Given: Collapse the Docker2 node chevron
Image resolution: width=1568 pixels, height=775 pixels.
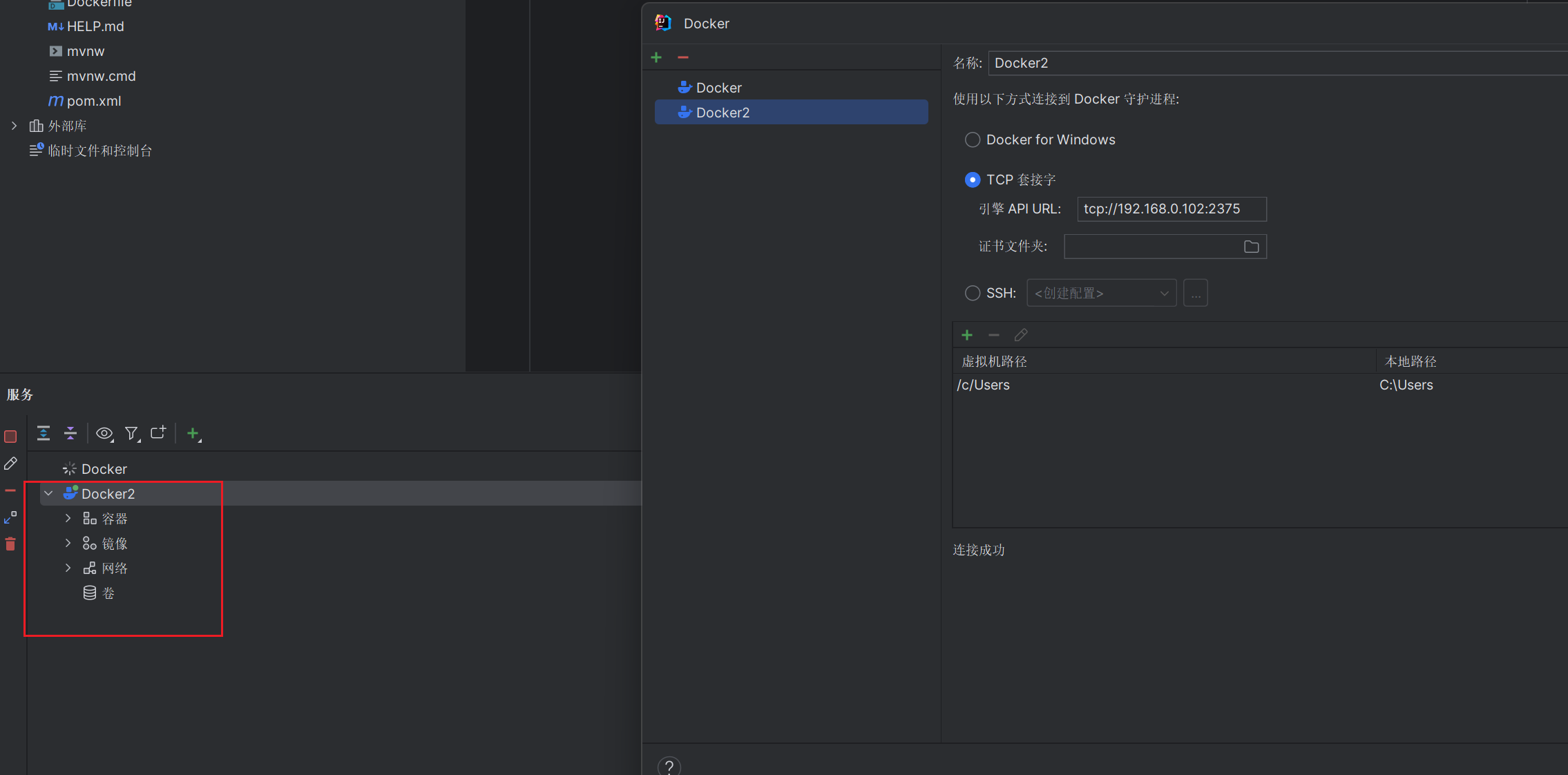Looking at the screenshot, I should click(x=48, y=493).
